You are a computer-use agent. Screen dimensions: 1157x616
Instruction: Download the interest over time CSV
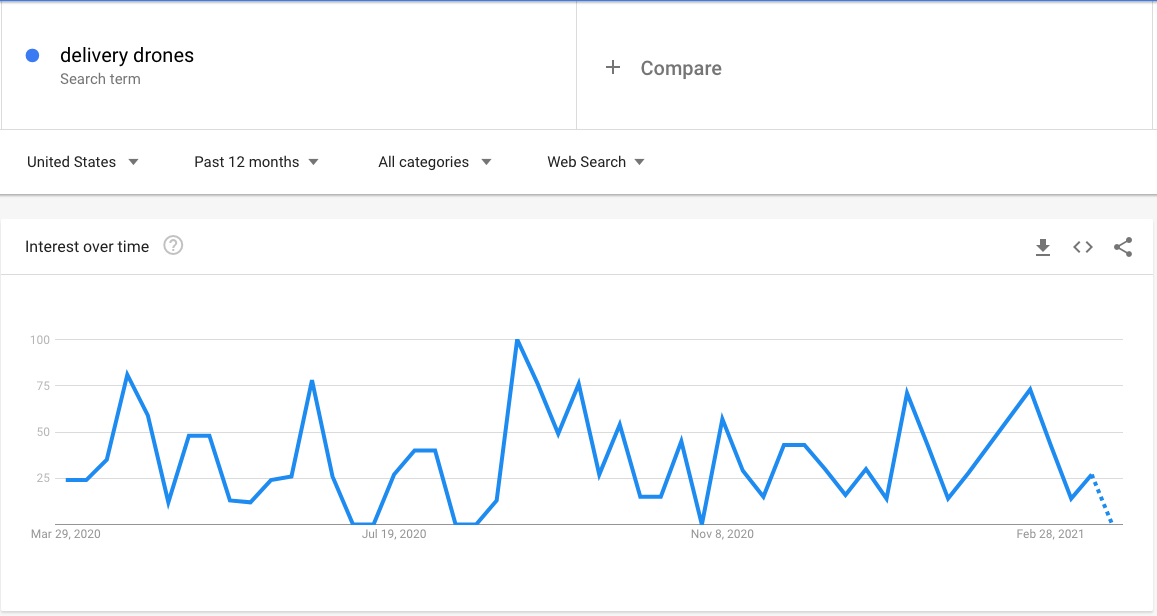pos(1043,247)
